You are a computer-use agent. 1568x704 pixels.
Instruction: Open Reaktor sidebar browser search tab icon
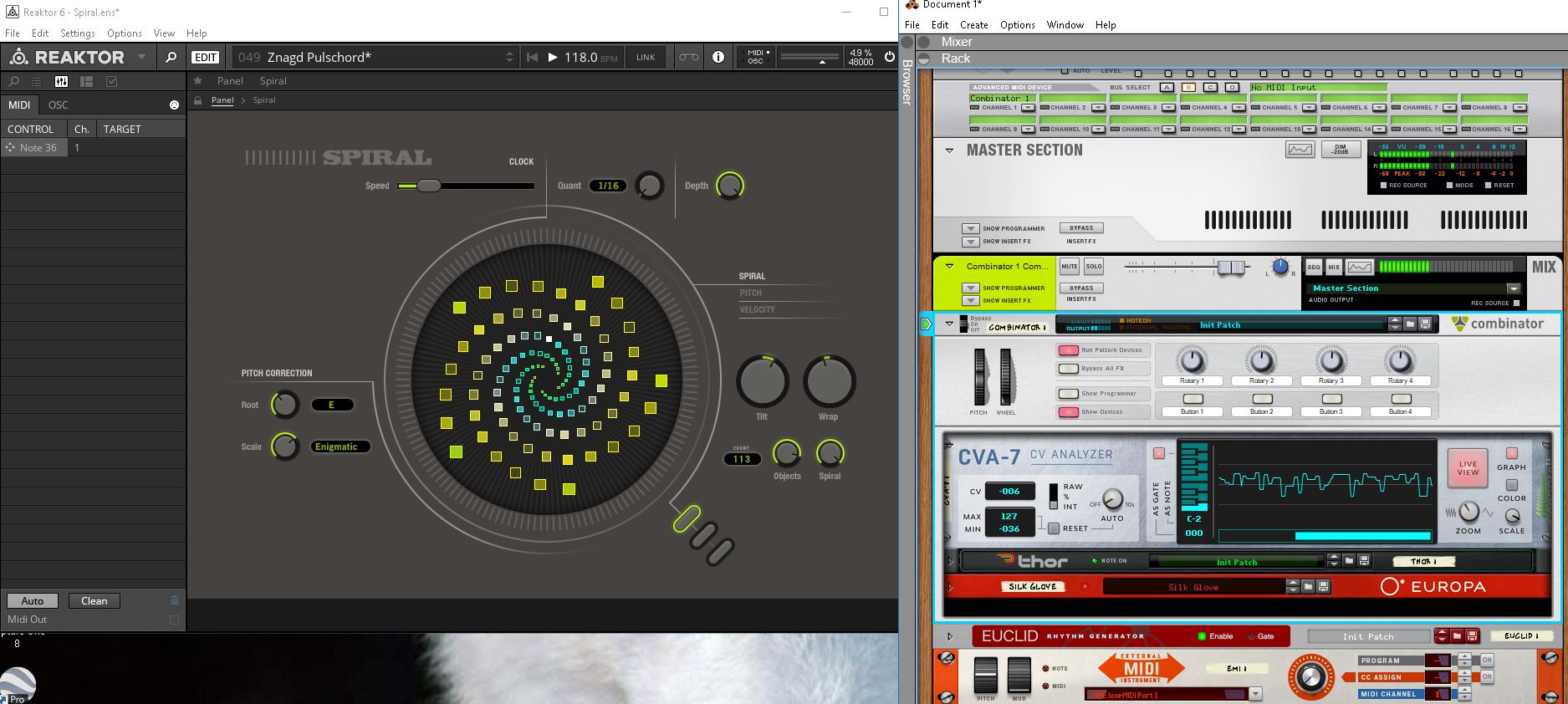coord(13,81)
